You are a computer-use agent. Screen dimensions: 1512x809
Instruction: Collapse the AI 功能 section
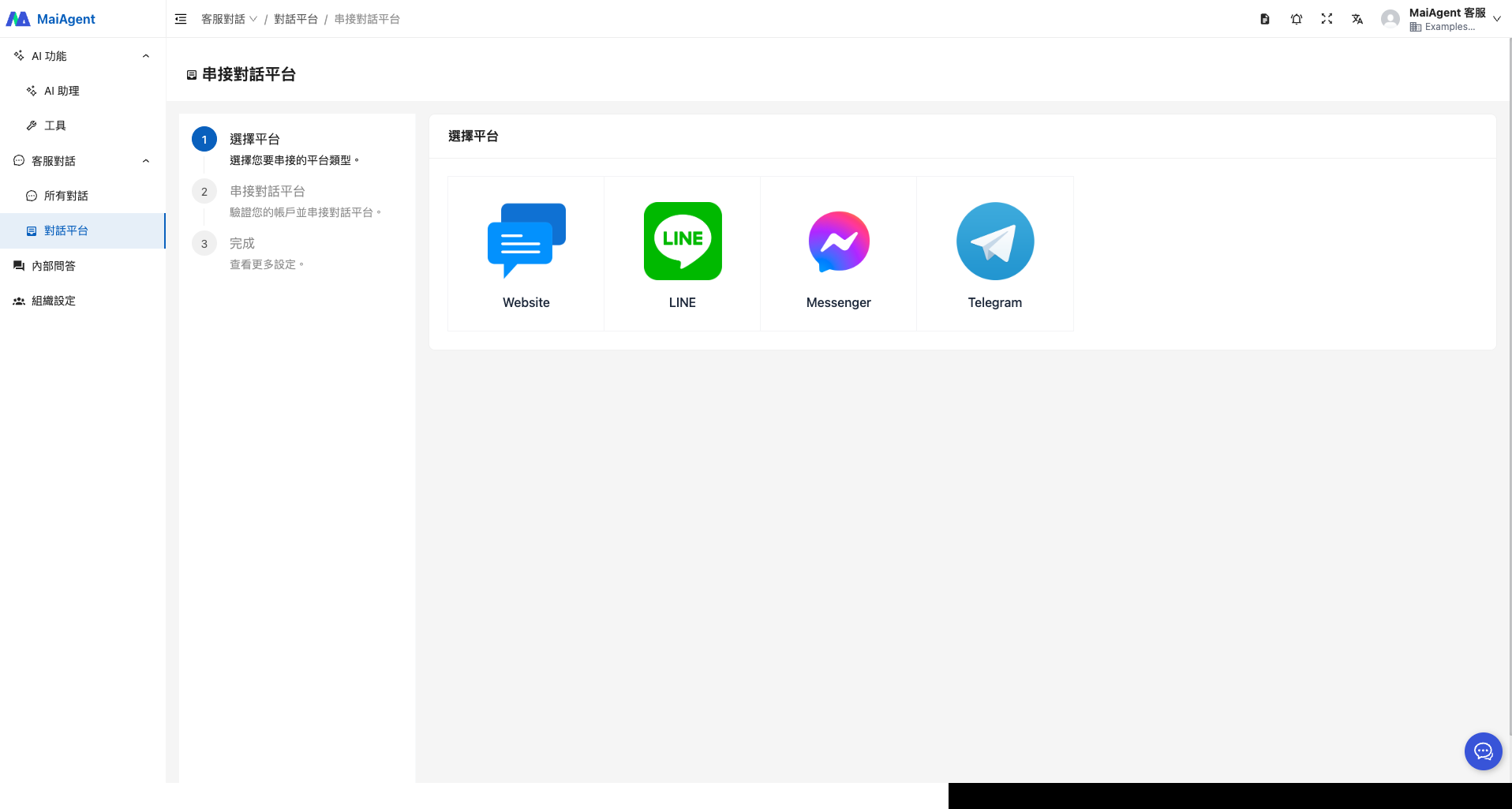145,56
